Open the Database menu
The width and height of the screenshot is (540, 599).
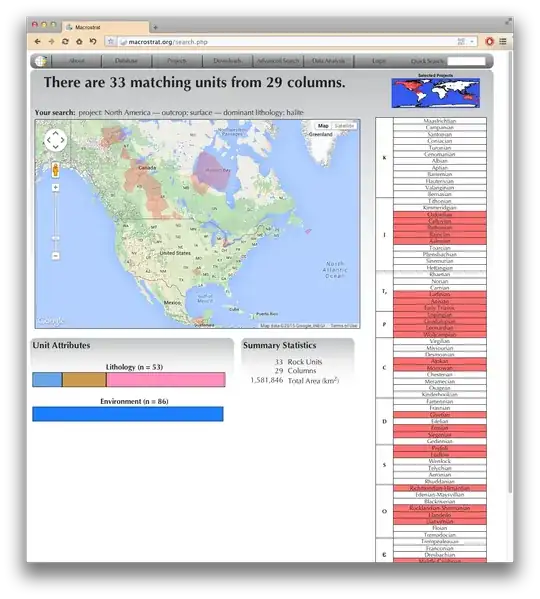click(126, 61)
